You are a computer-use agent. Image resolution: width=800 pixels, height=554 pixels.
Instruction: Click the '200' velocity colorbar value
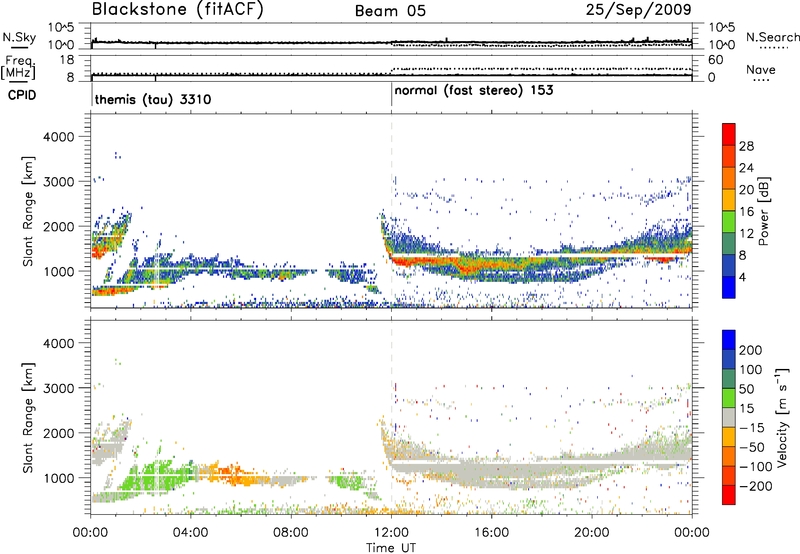(751, 350)
